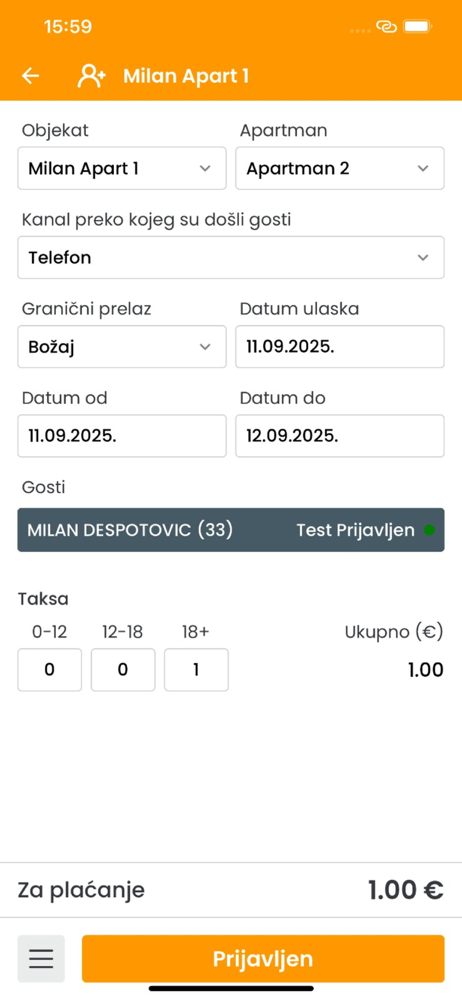Tap the Test Prijavljen status label

click(355, 530)
